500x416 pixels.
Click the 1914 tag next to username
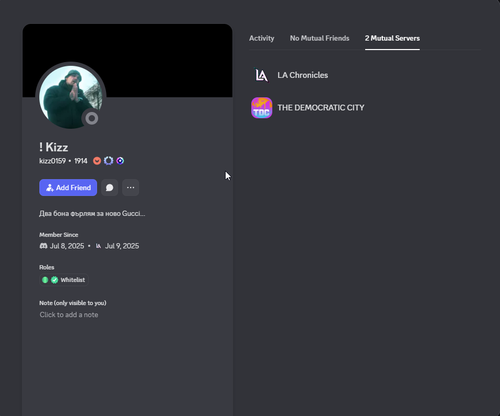tap(81, 161)
